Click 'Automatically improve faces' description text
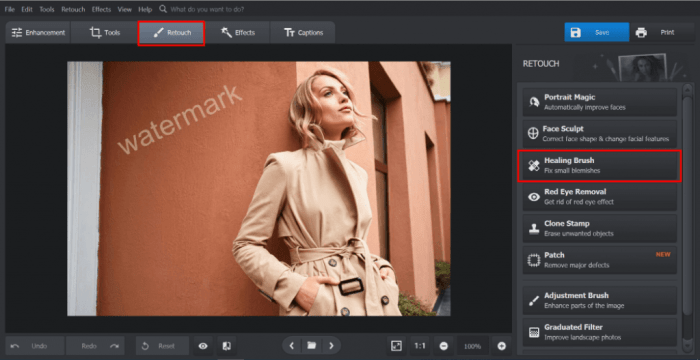Image resolution: width=700 pixels, height=360 pixels. click(584, 108)
